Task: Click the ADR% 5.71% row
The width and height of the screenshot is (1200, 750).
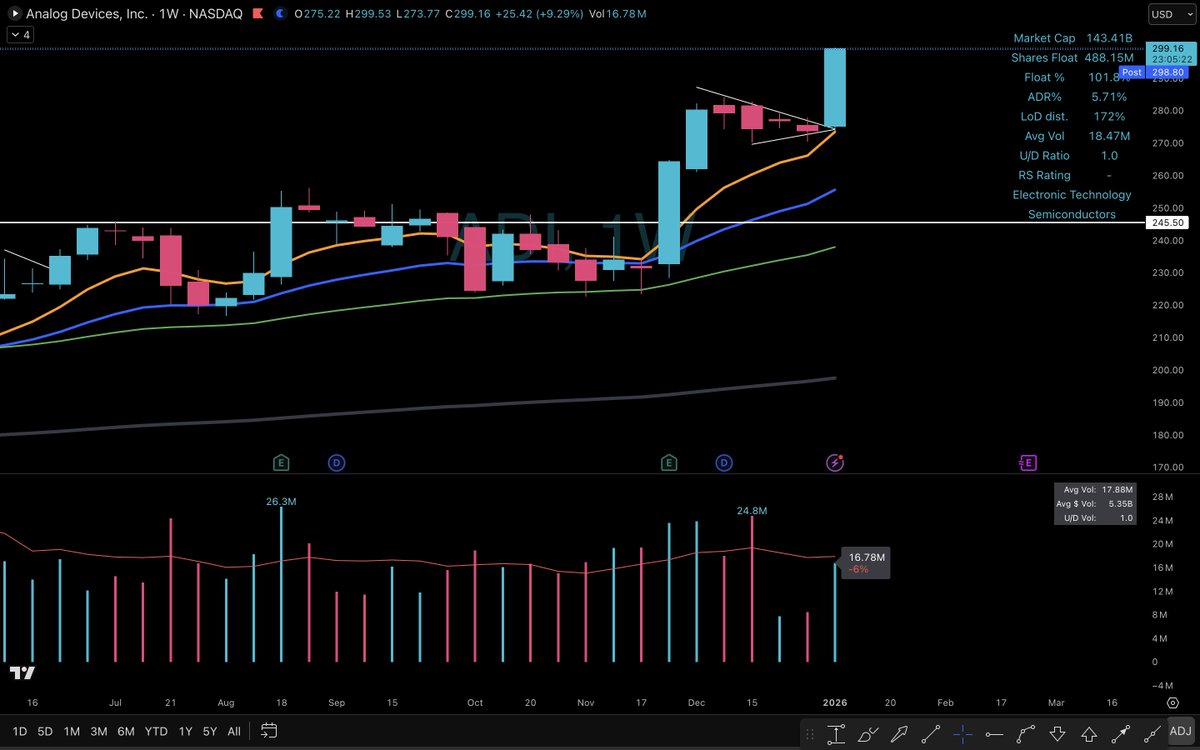Action: click(1075, 97)
